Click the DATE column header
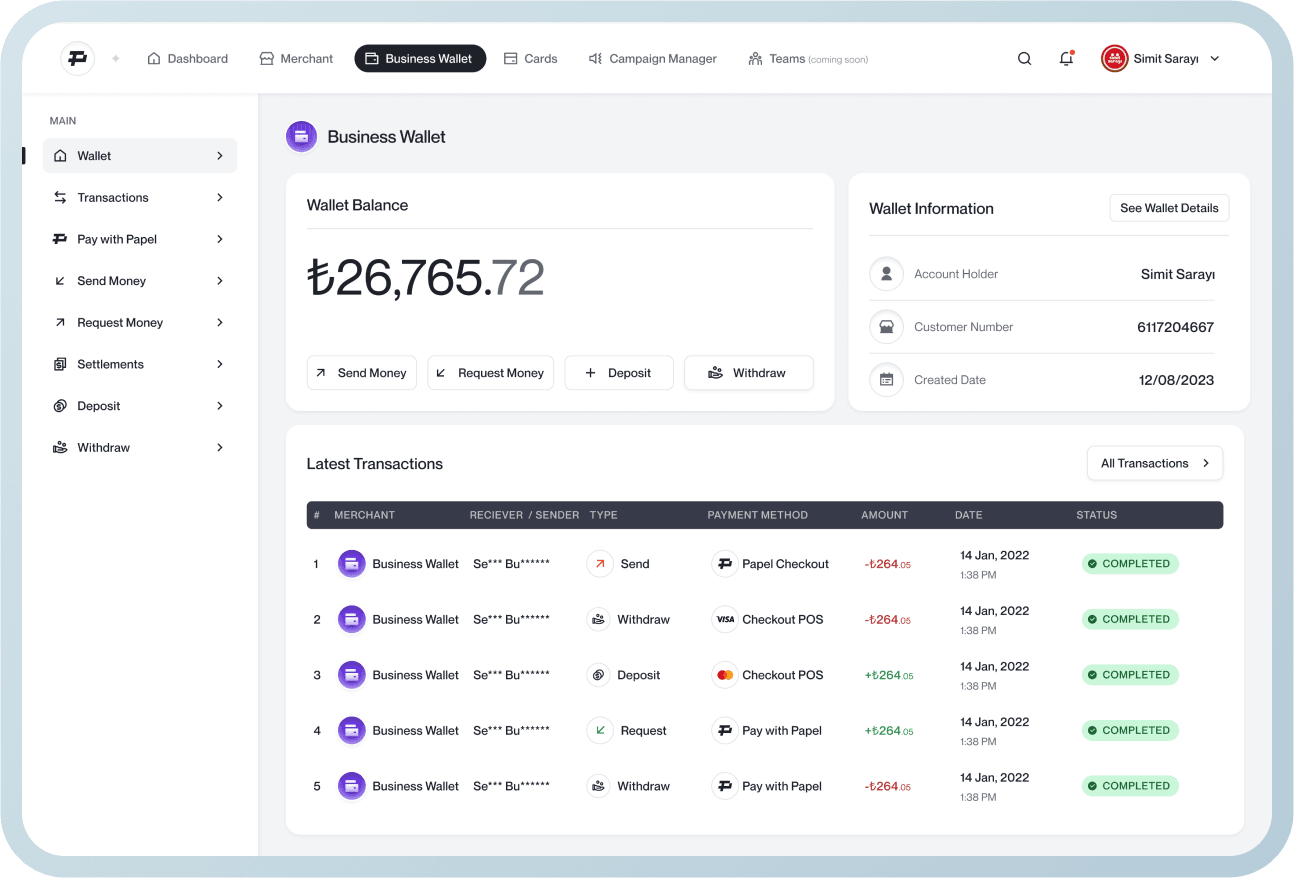The image size is (1294, 878). [968, 515]
